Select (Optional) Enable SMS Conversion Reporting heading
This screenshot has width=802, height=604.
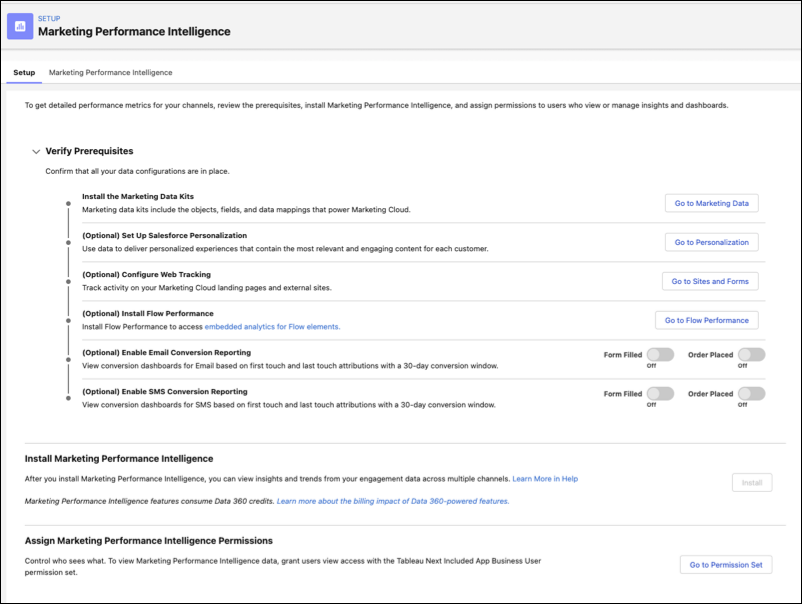(165, 391)
